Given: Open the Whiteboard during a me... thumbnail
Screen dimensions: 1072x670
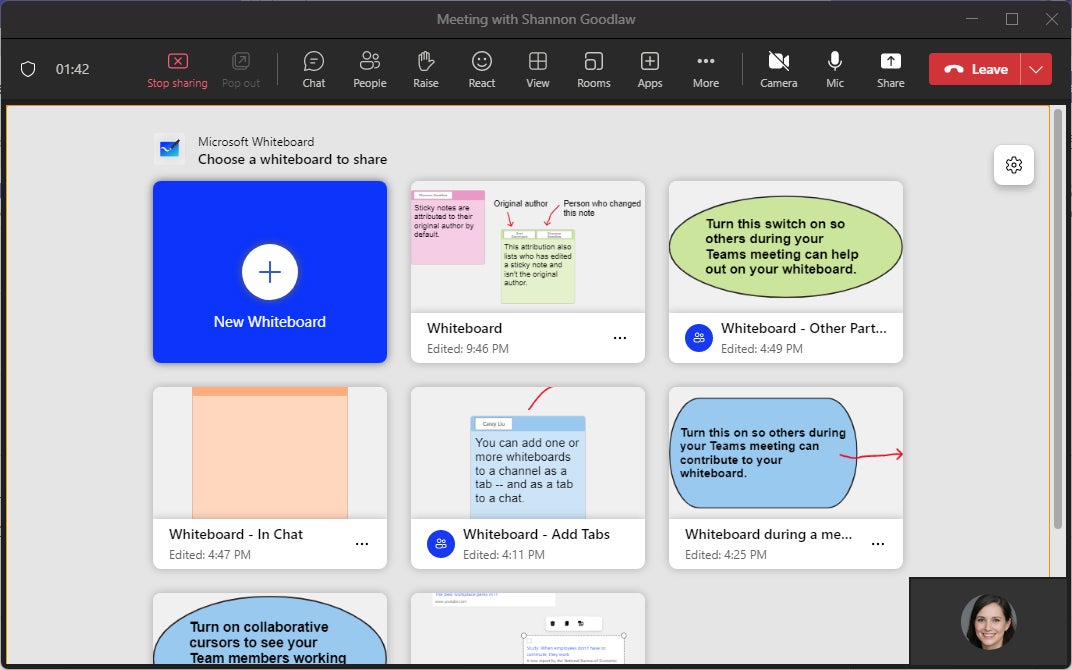Looking at the screenshot, I should [x=786, y=453].
